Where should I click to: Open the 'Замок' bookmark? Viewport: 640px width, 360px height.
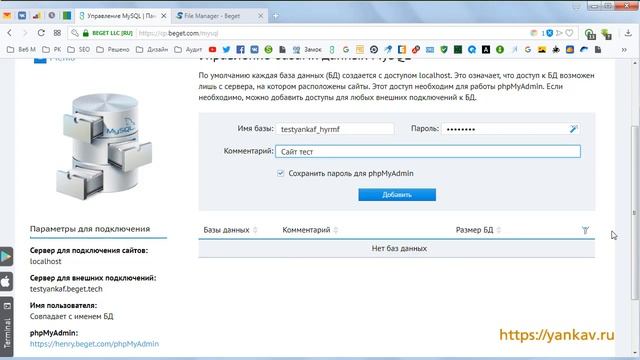307,49
